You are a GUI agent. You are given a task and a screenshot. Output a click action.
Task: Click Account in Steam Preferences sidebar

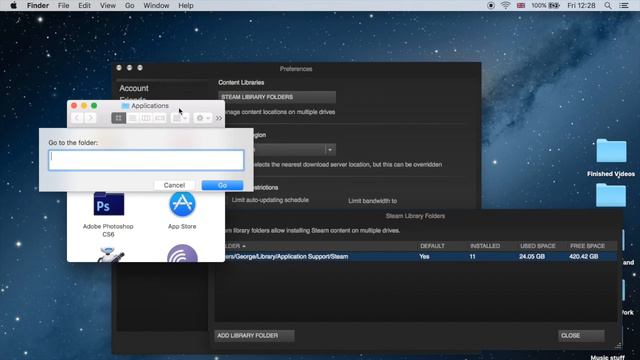pos(134,88)
